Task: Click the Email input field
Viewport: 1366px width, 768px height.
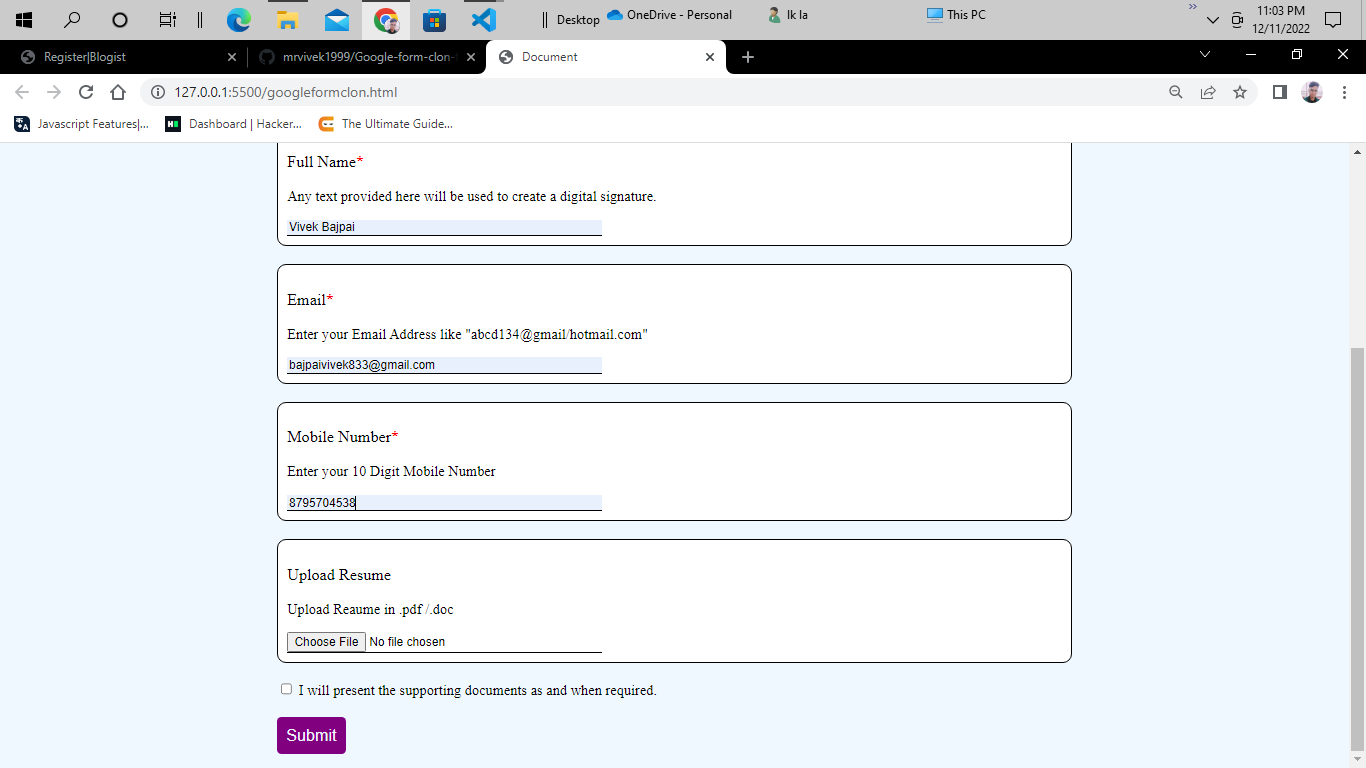Action: coord(444,365)
